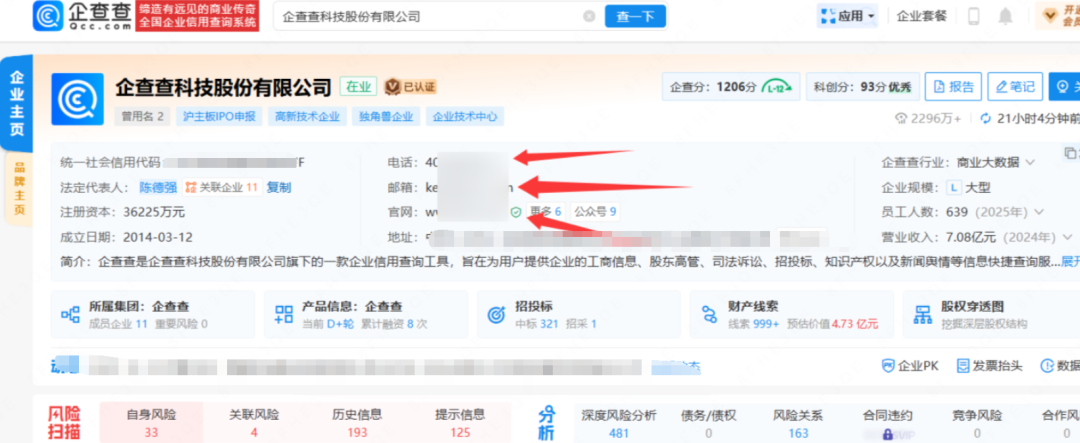Select the 自身风险 33 tab
This screenshot has height=443, width=1080.
pyautogui.click(x=152, y=423)
